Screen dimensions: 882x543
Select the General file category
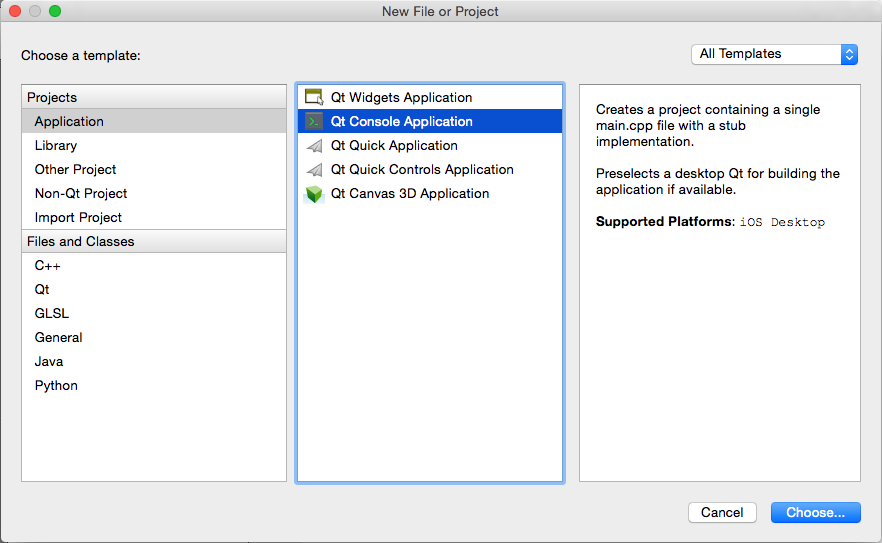click(x=154, y=338)
